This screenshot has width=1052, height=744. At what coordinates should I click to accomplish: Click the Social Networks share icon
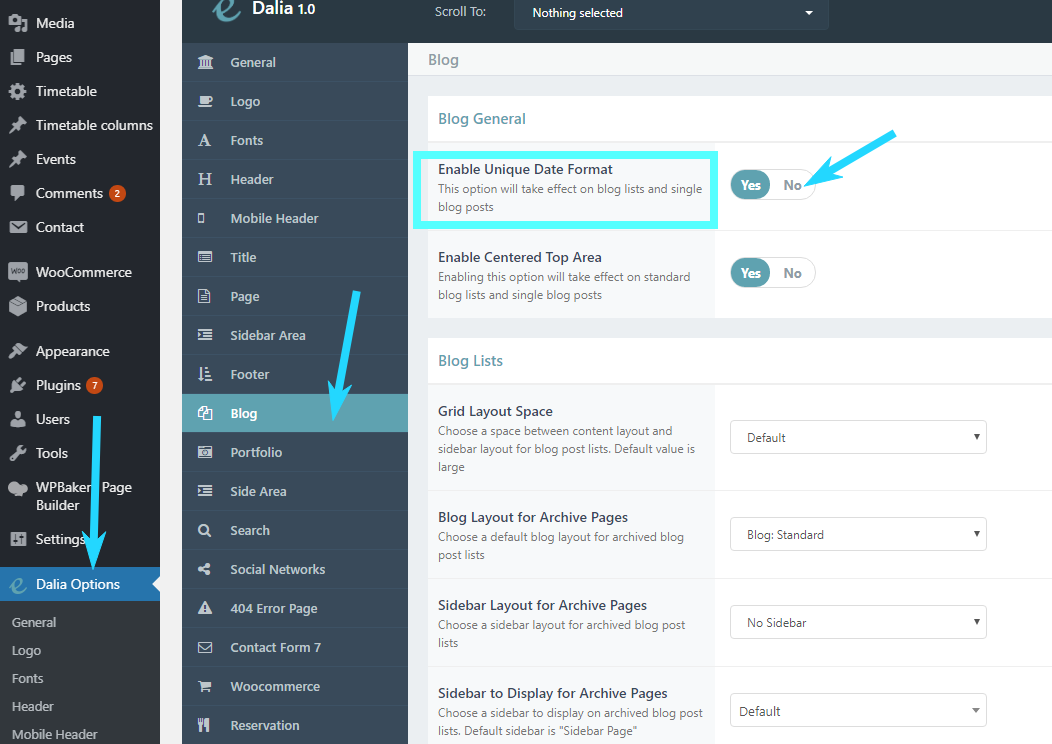tap(205, 570)
